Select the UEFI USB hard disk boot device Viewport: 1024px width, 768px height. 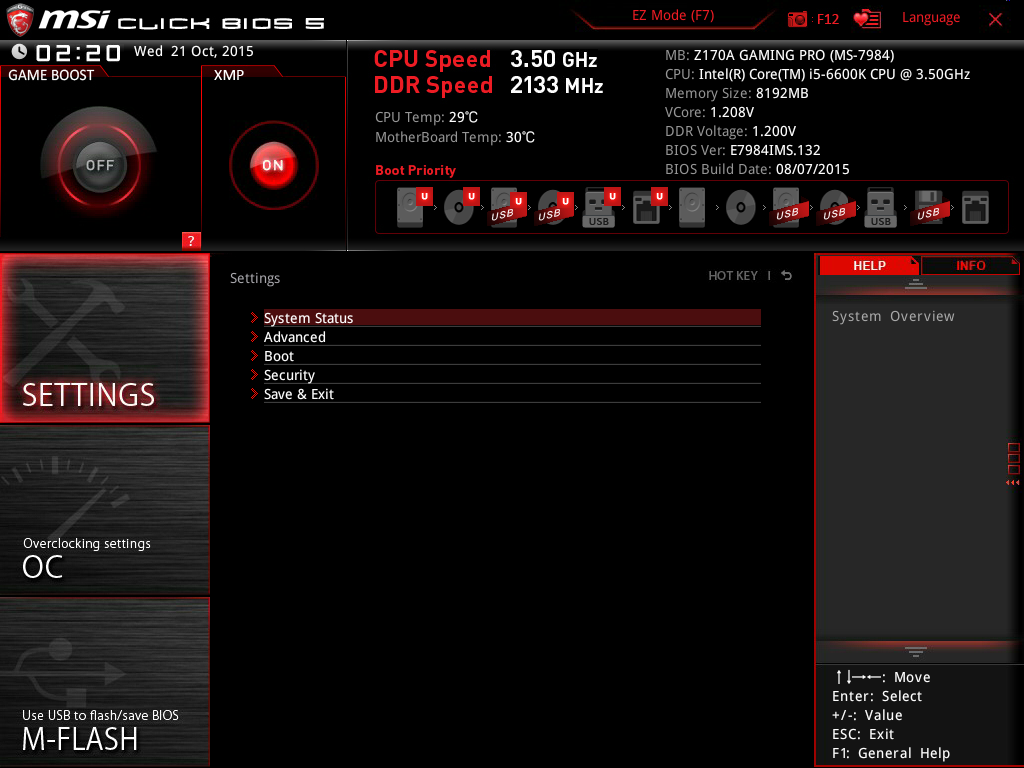[508, 207]
